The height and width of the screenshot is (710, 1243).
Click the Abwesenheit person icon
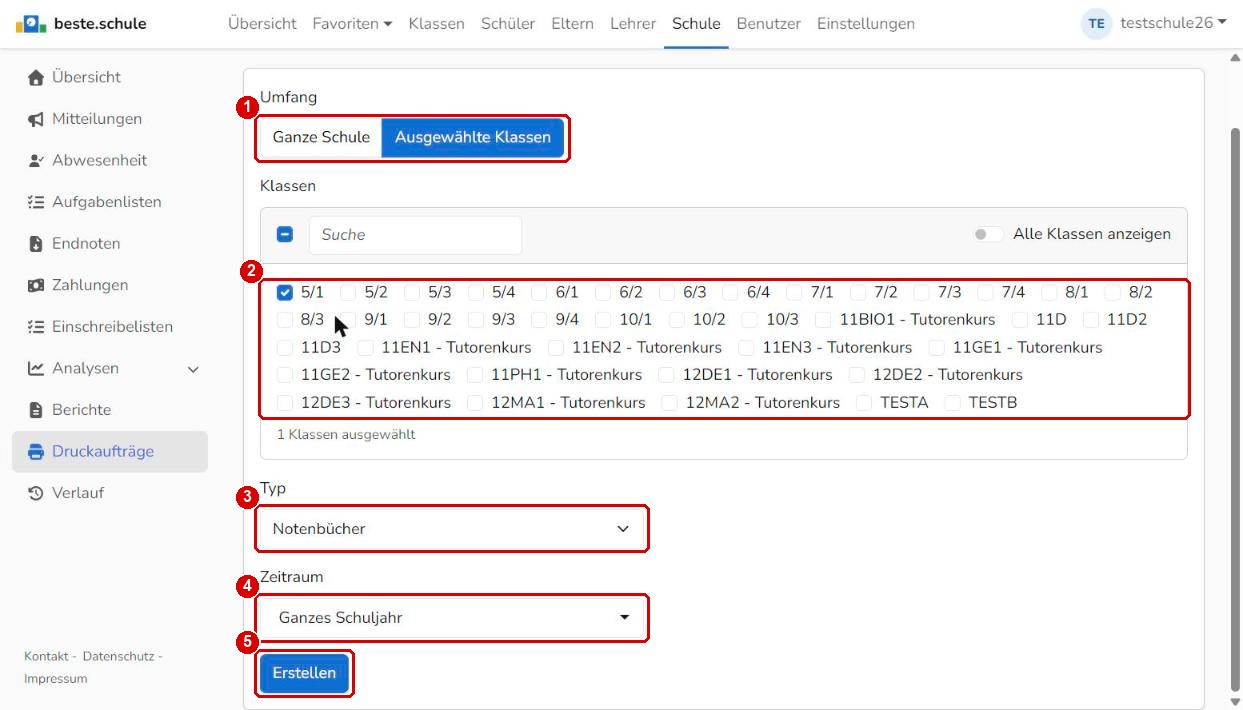tap(36, 160)
